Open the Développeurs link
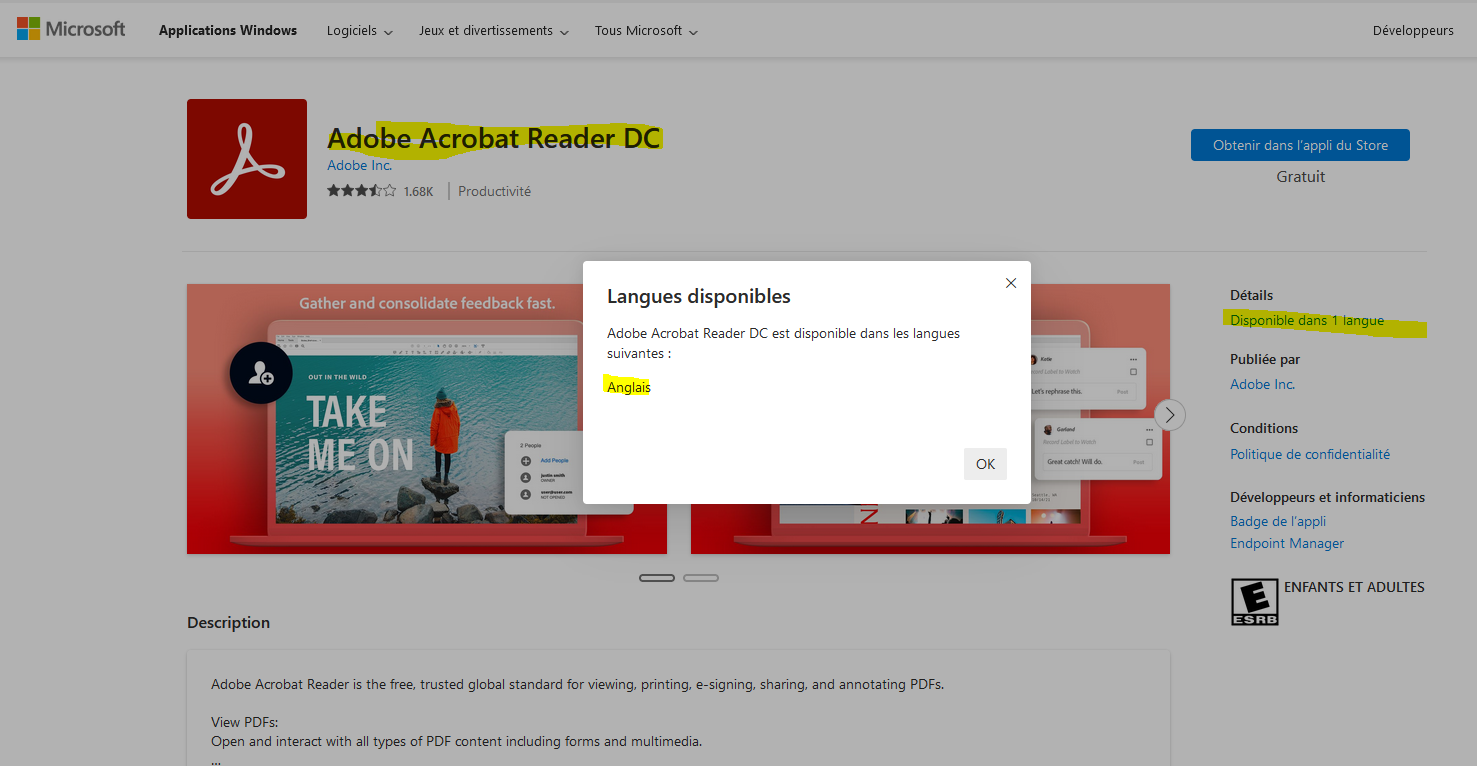Image resolution: width=1477 pixels, height=766 pixels. [x=1413, y=31]
